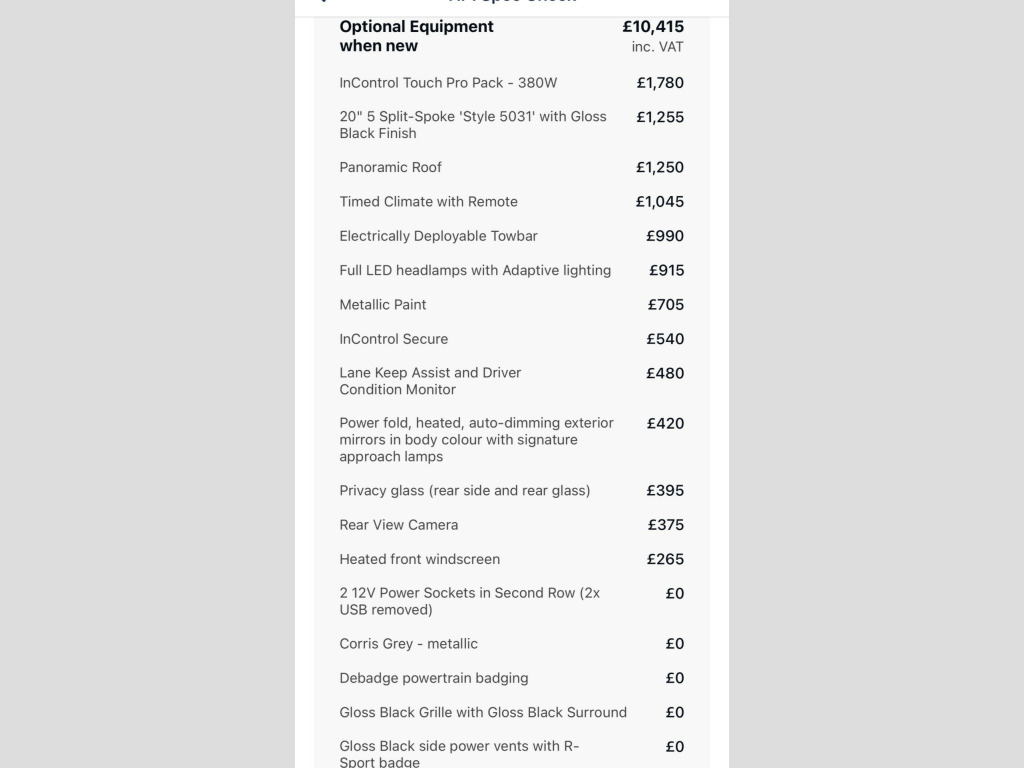
Task: Select the £10,415 total price
Action: coord(653,27)
